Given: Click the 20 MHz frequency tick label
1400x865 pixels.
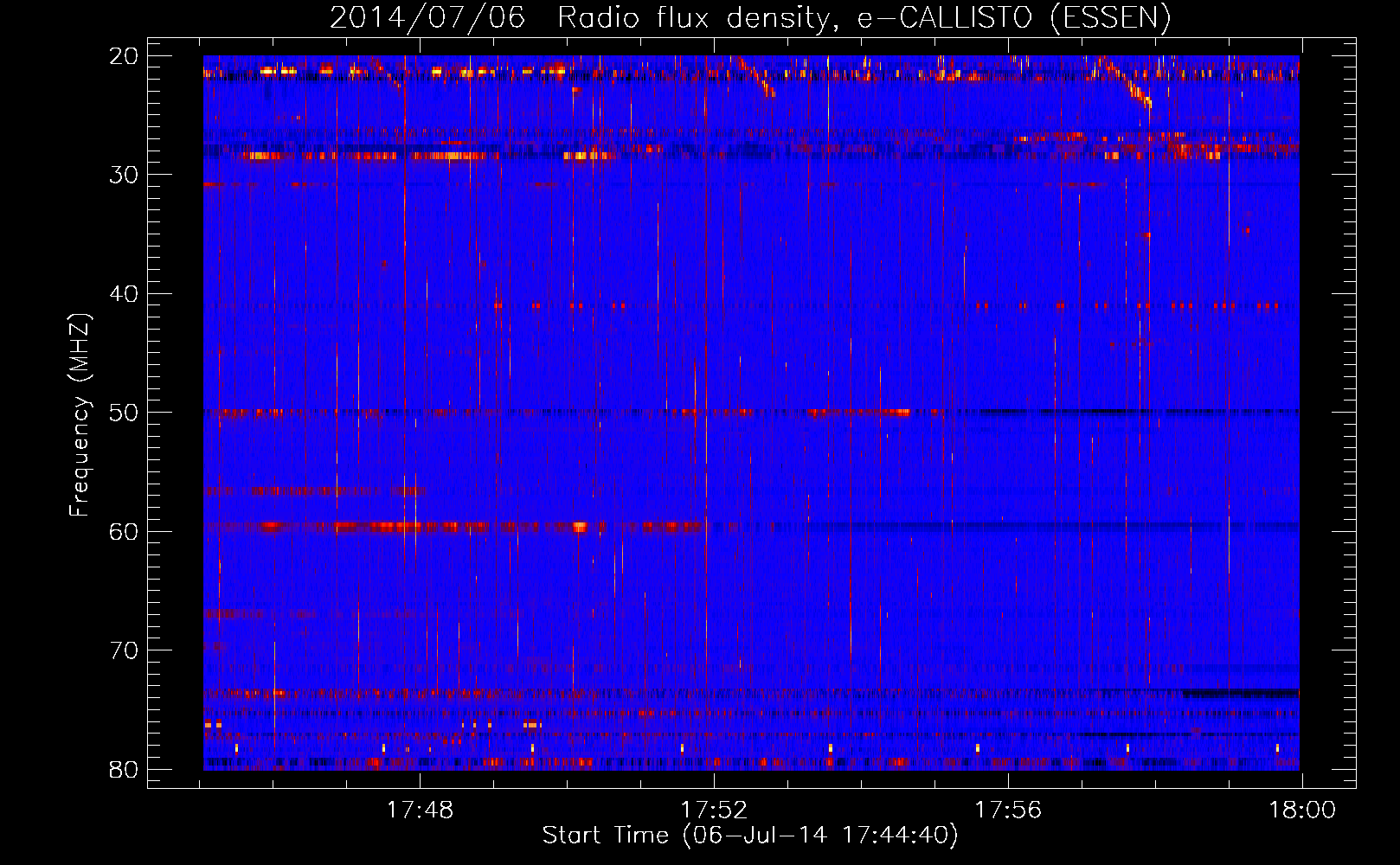Looking at the screenshot, I should [124, 56].
